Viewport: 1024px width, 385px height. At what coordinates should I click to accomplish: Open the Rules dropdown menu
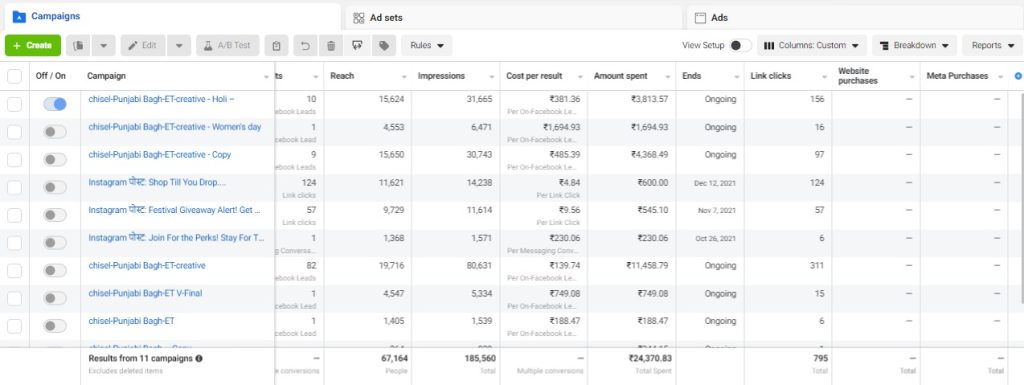pos(426,46)
